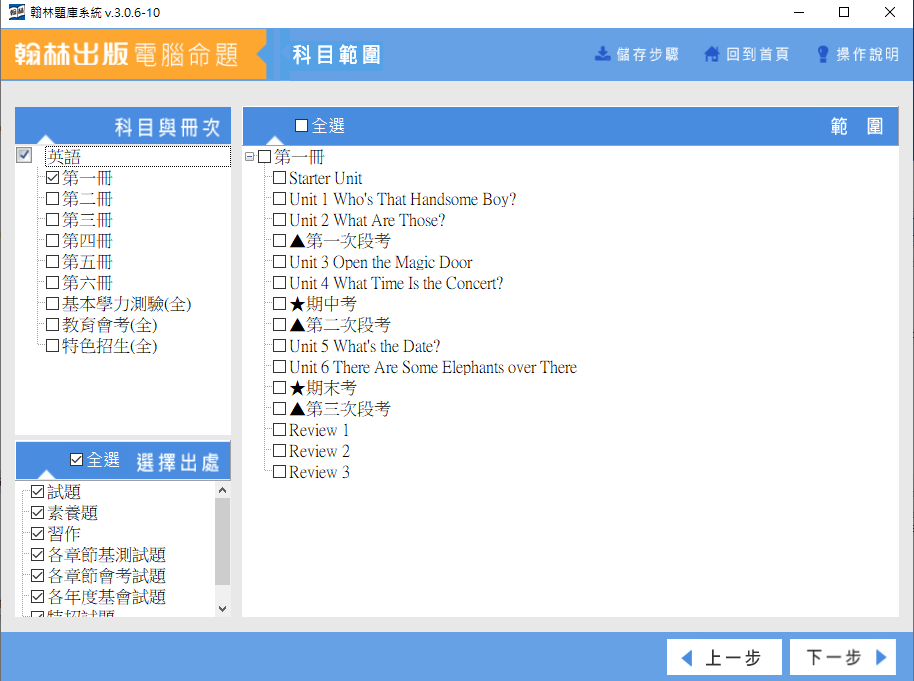Enable 基本學力測驗(全) checkbox
Viewport: 914px width, 681px height.
(52, 303)
